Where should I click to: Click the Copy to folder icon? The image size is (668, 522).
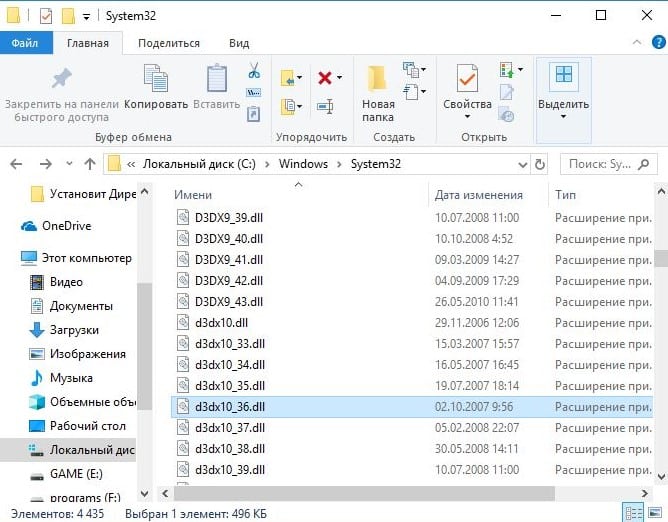pyautogui.click(x=288, y=106)
